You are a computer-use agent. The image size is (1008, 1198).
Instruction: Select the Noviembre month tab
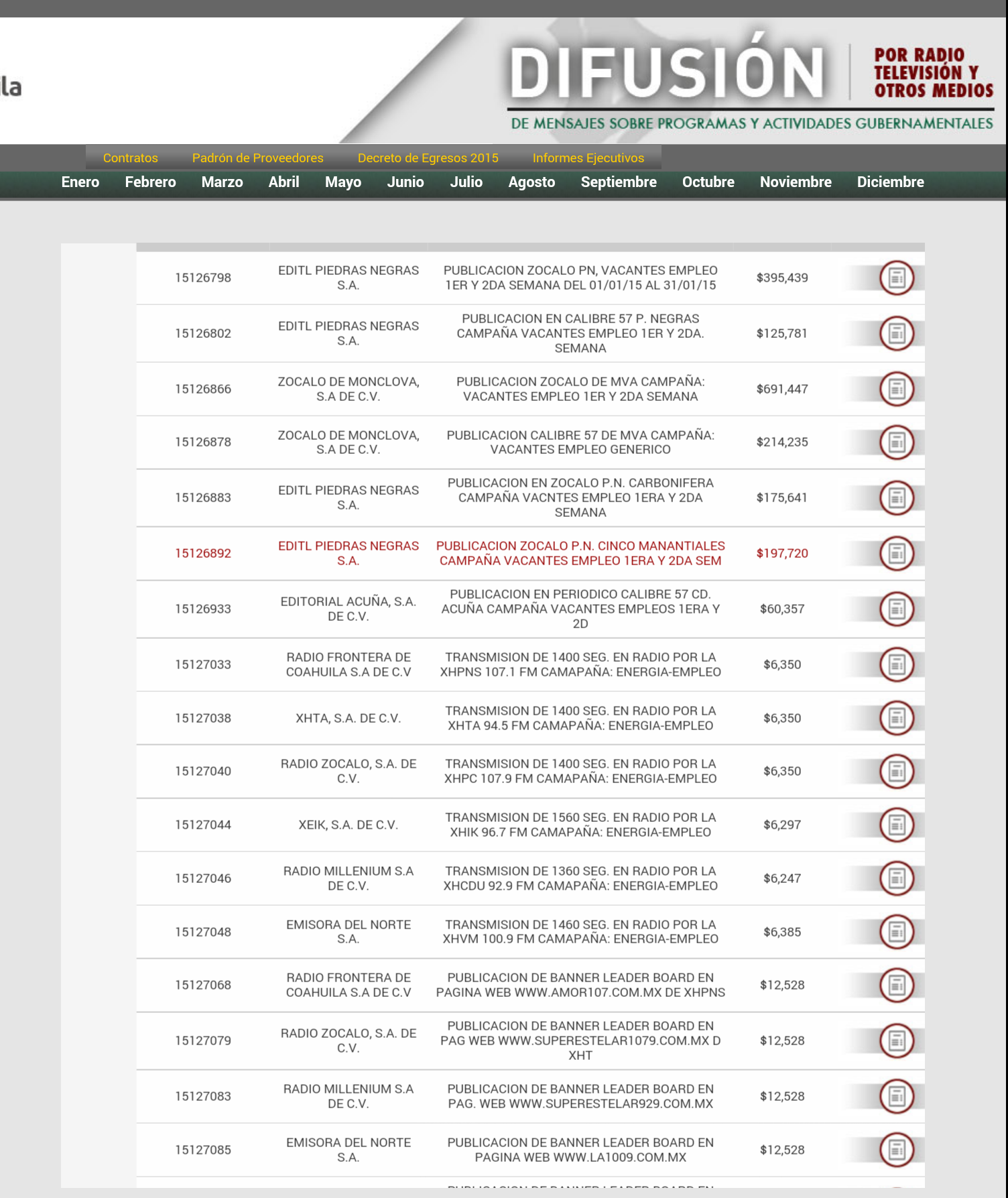click(796, 182)
